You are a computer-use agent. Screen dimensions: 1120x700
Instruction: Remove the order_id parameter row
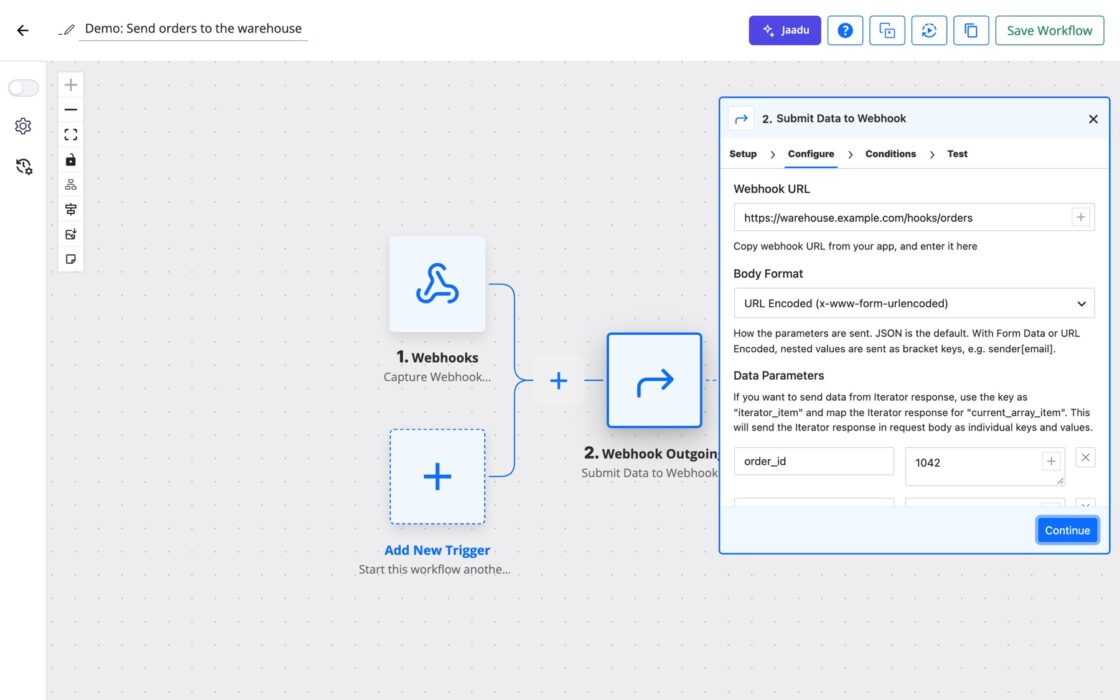point(1085,458)
